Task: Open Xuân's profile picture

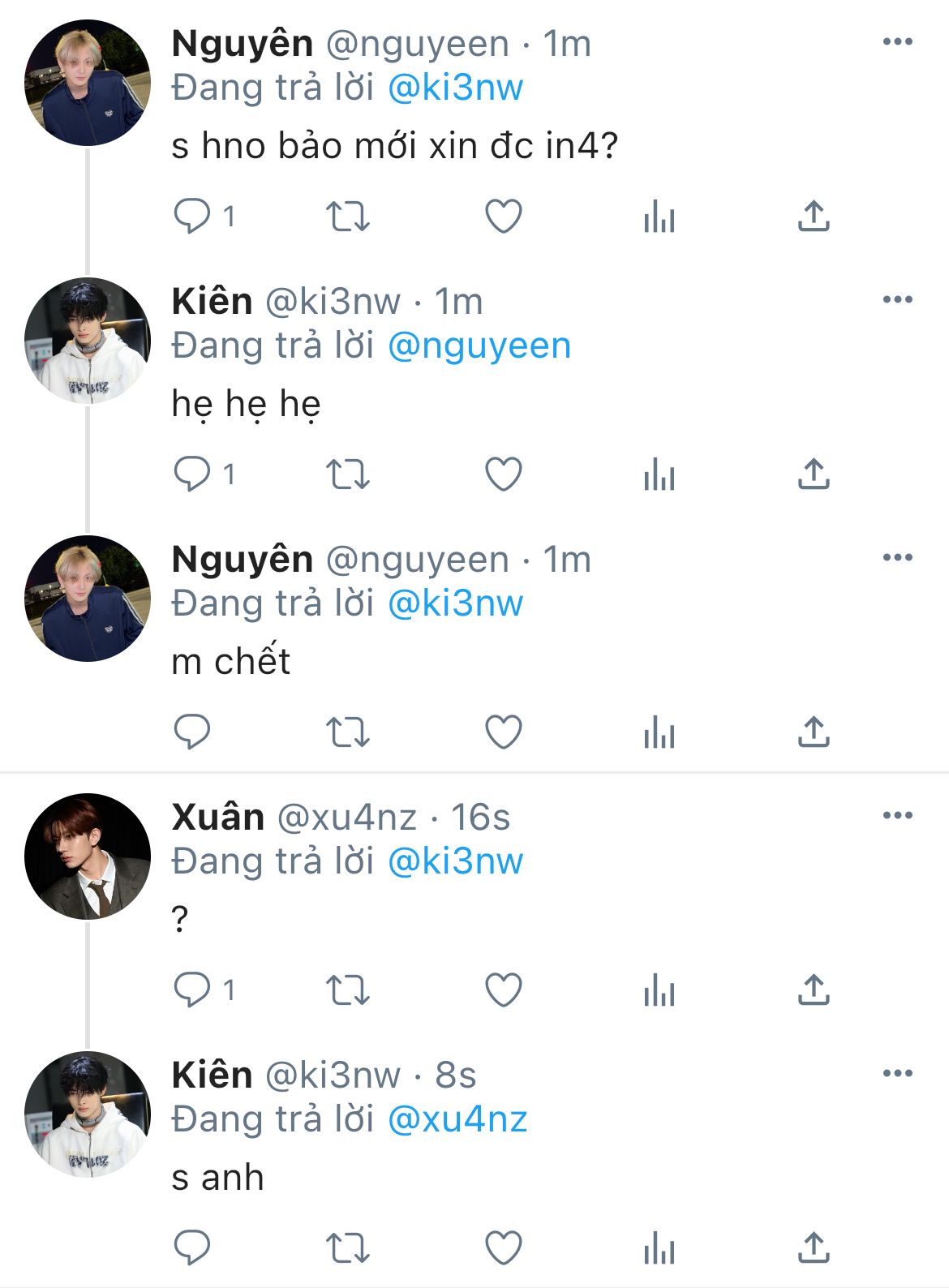Action: (88, 857)
